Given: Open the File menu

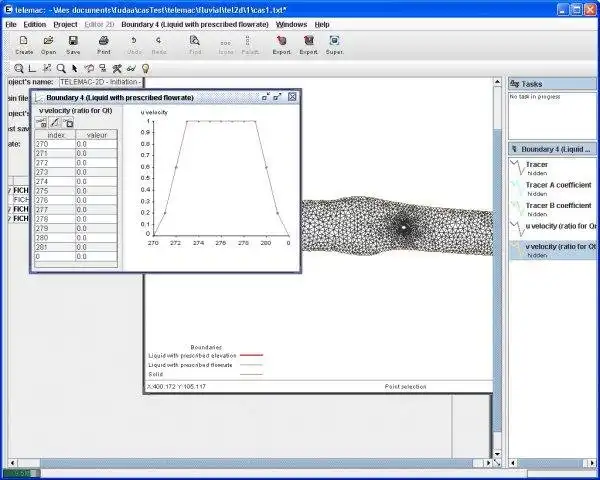Looking at the screenshot, I should pos(11,24).
